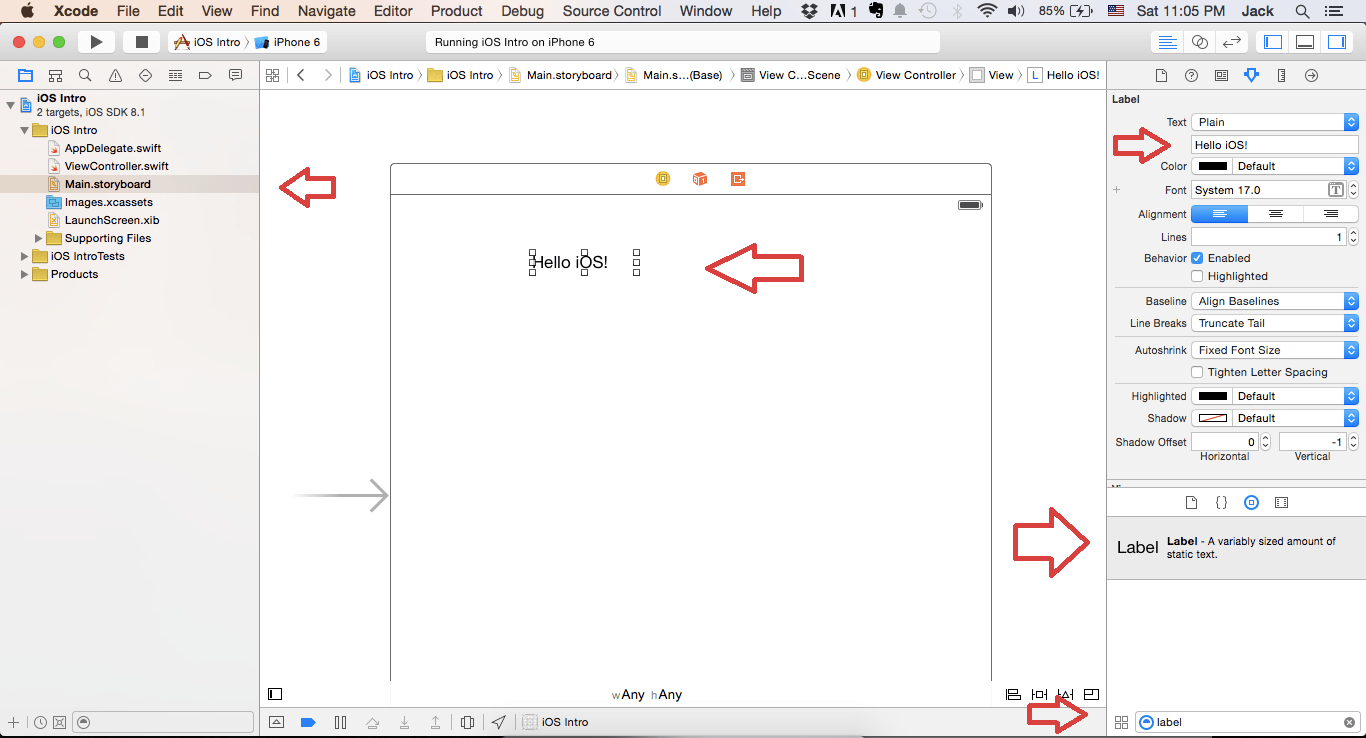1366x738 pixels.
Task: Open the Line Breaks Truncate Tail dropdown
Action: click(1275, 323)
